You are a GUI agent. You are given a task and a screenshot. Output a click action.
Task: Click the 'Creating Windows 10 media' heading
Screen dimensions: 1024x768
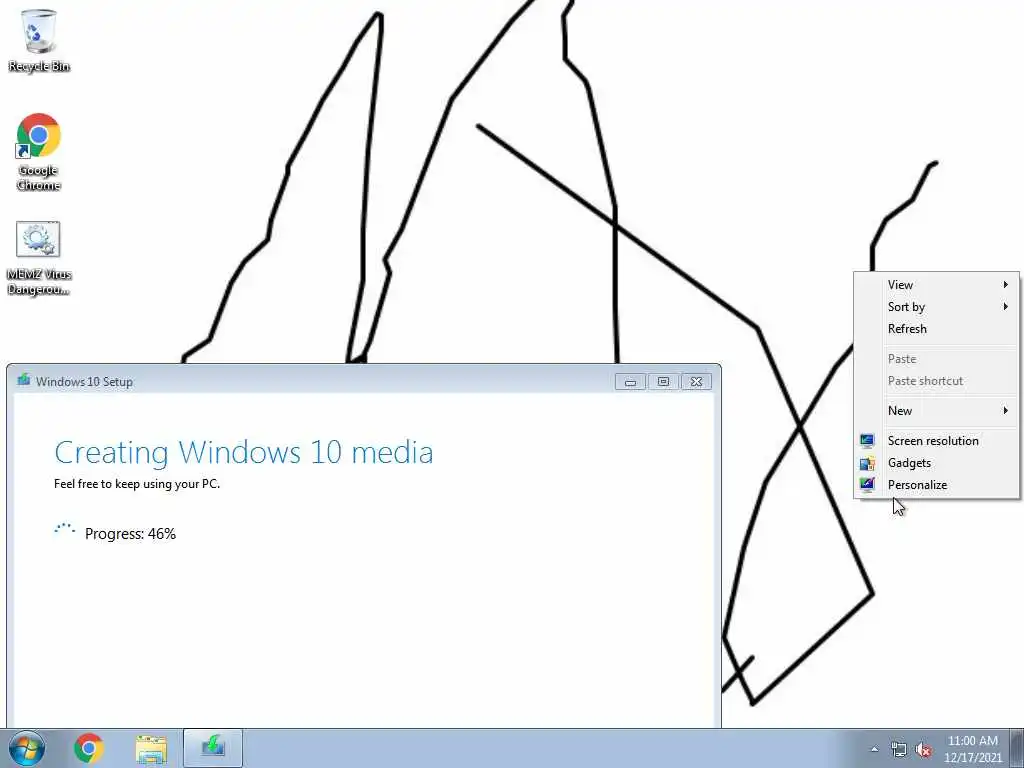point(244,452)
